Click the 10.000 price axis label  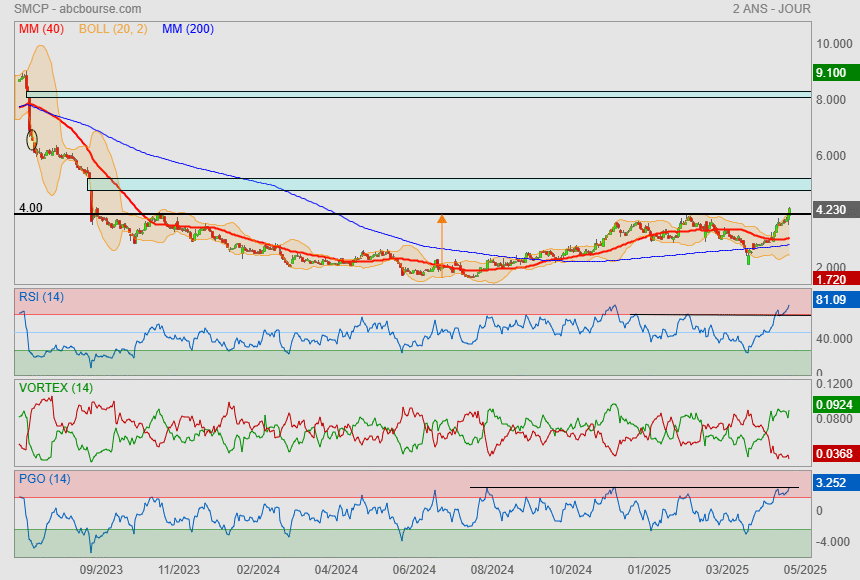click(834, 44)
